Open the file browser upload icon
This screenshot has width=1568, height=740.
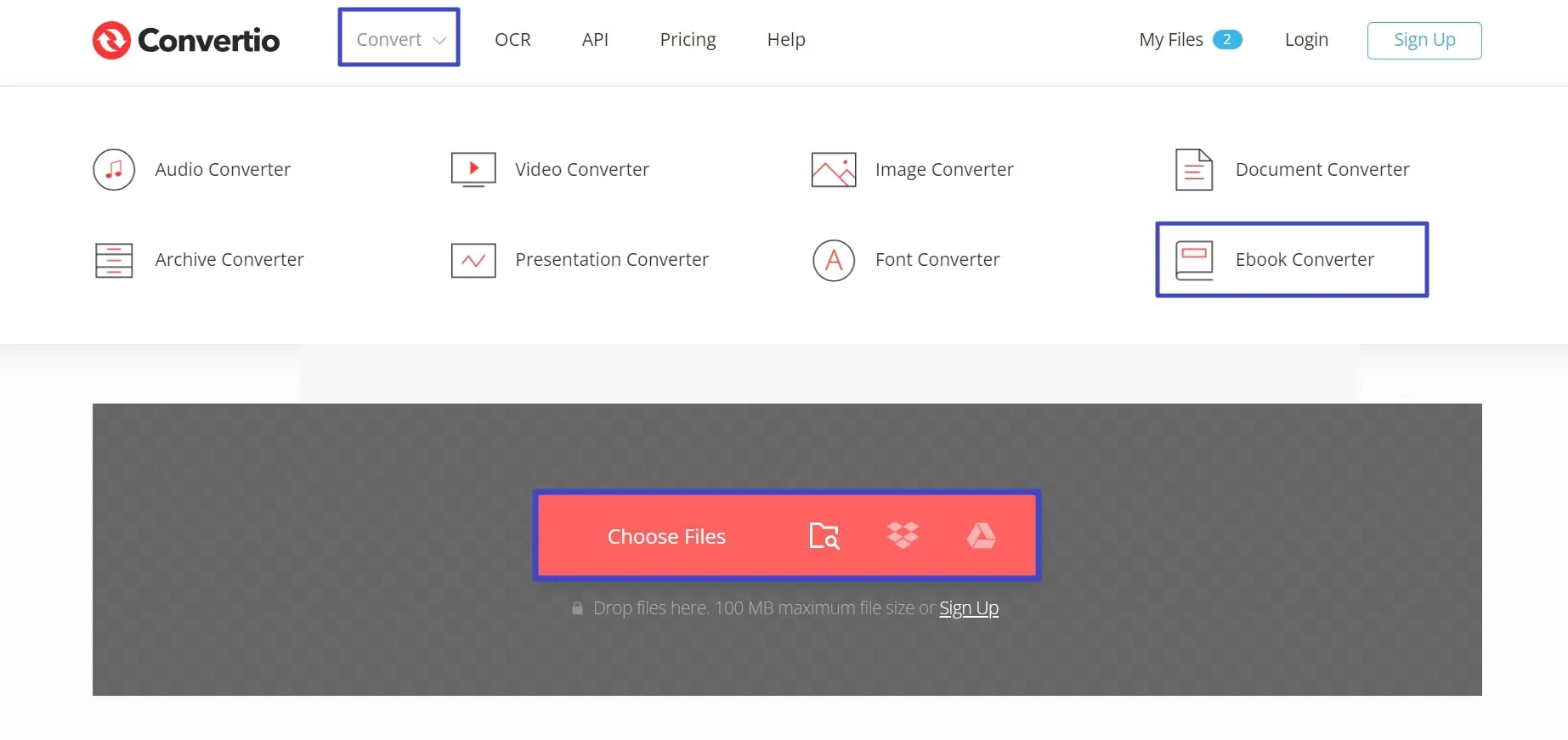[824, 535]
